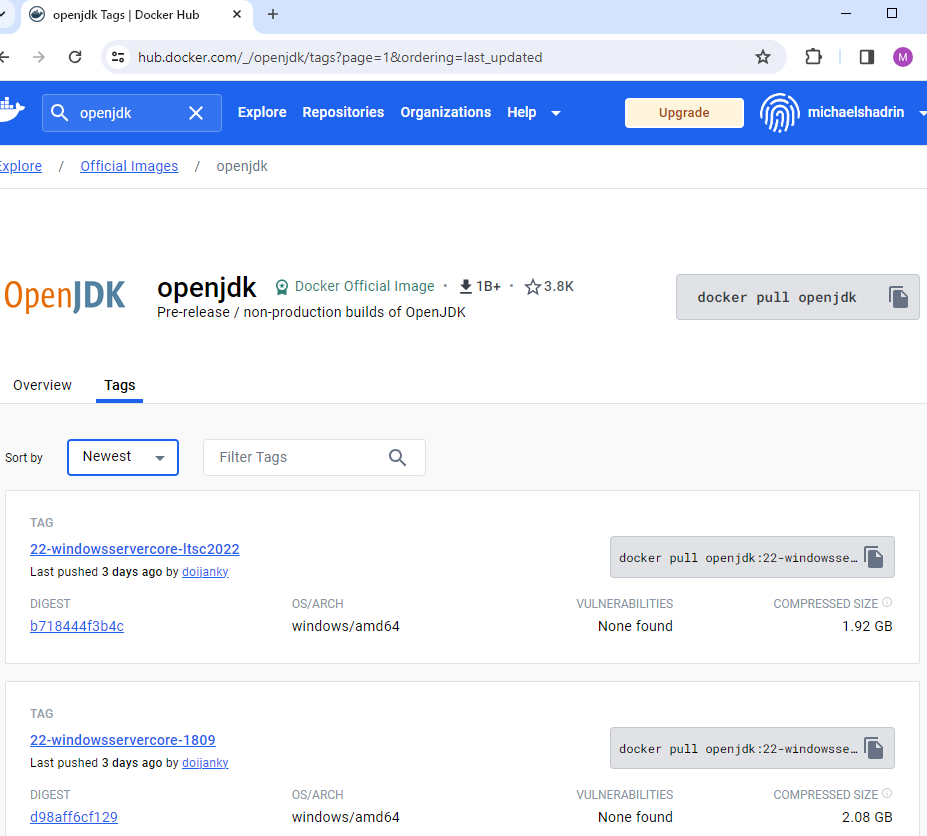927x836 pixels.
Task: Click the download count icon next to 1B+
Action: pyautogui.click(x=466, y=287)
